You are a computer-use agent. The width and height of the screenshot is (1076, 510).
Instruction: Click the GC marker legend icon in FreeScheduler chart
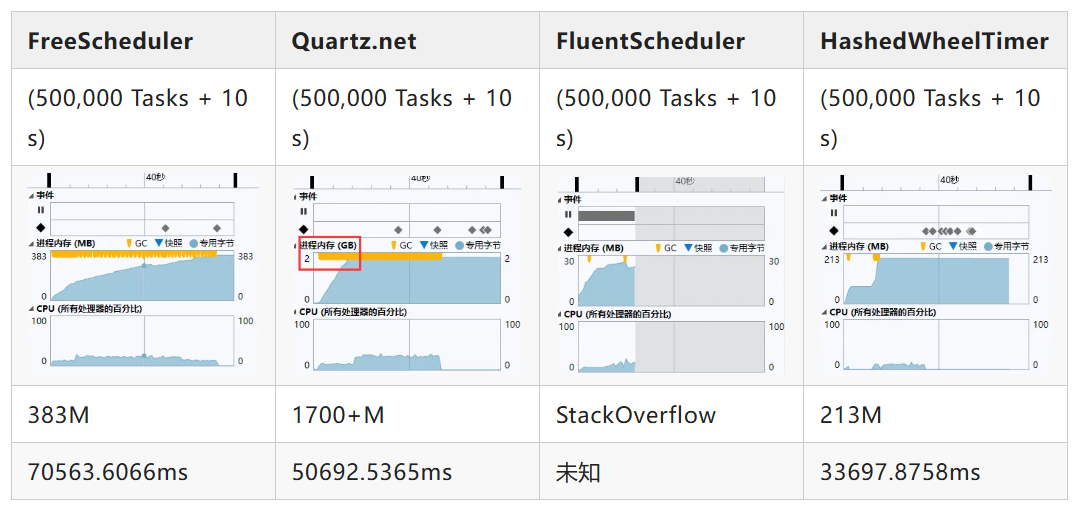tap(130, 243)
